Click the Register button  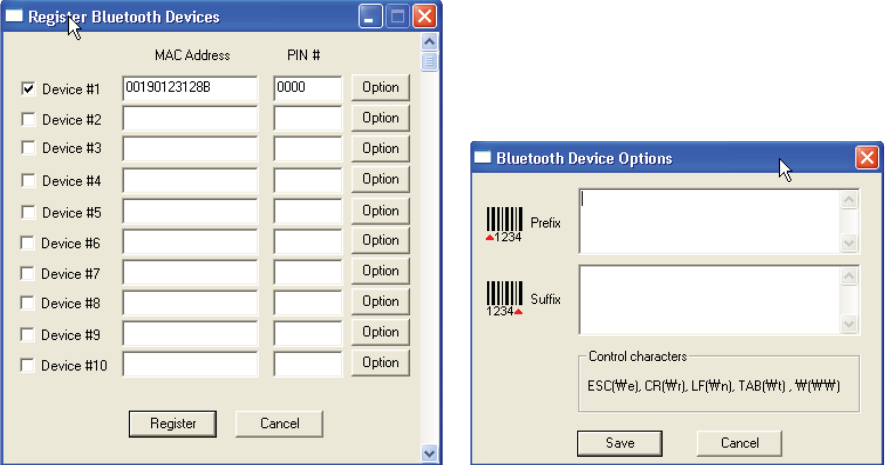pos(173,424)
